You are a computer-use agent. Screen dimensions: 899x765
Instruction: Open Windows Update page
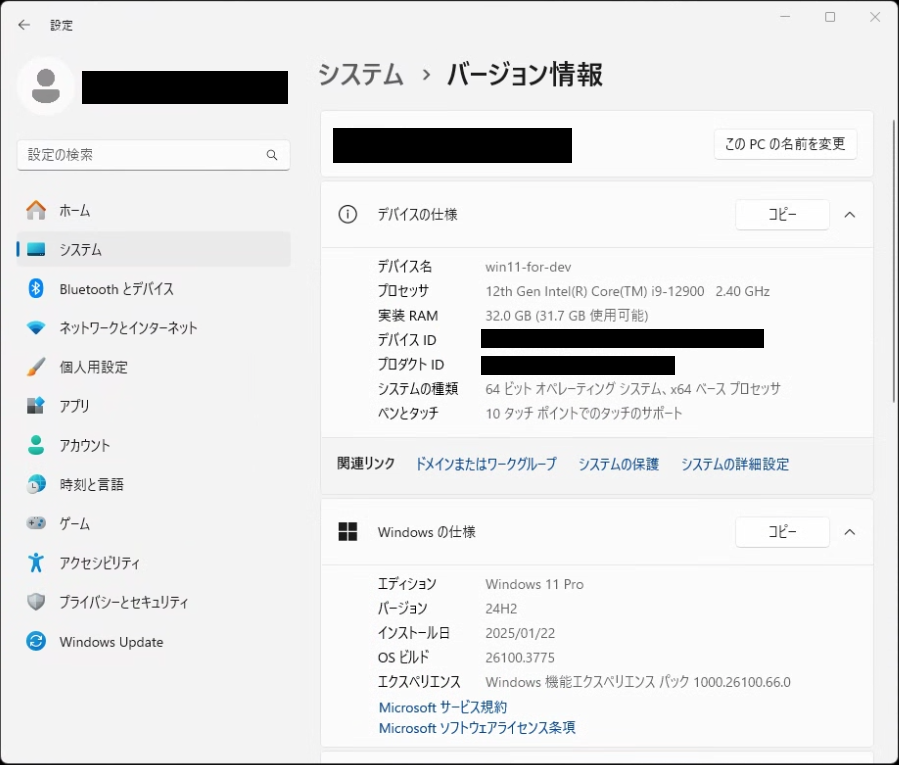(154, 641)
